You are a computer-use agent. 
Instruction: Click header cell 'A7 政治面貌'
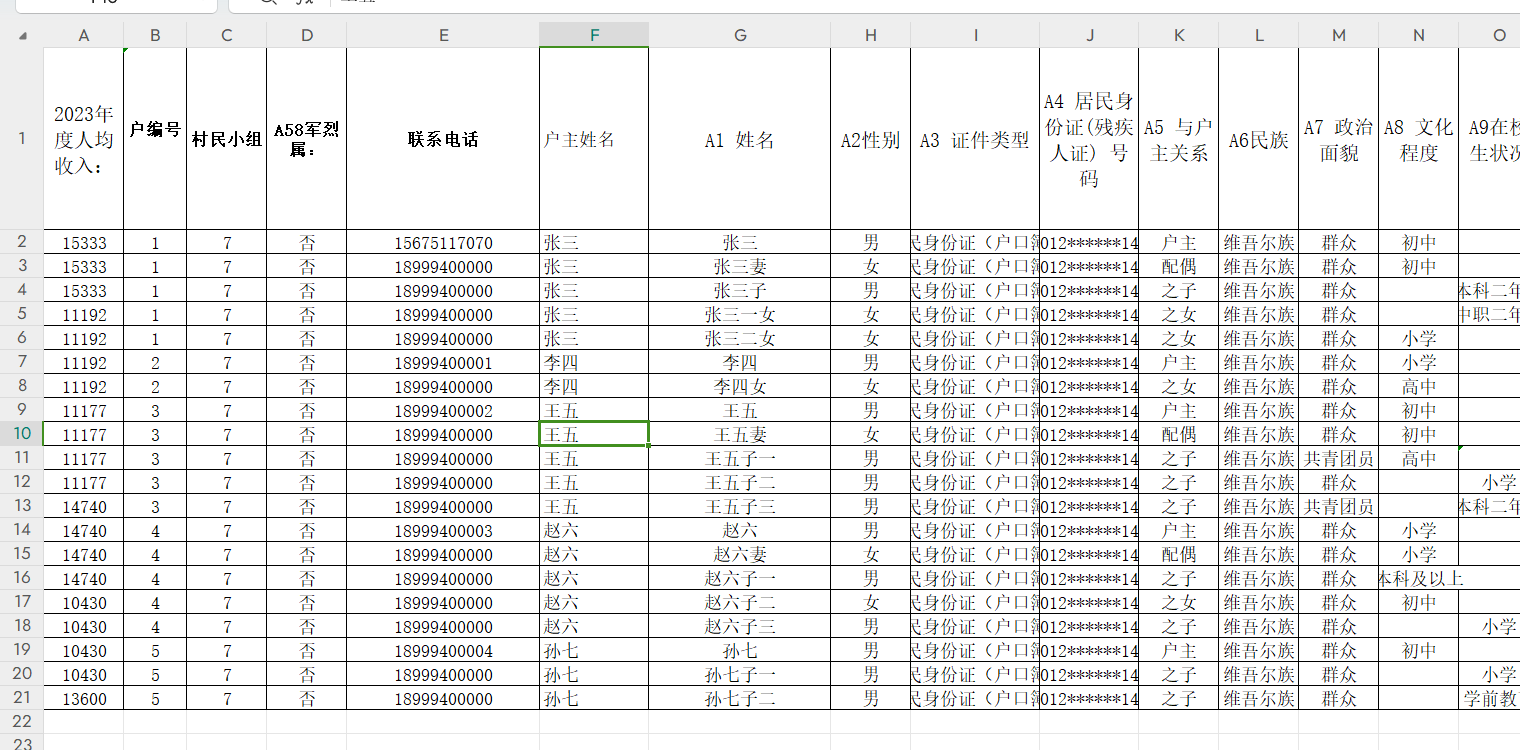[1339, 139]
